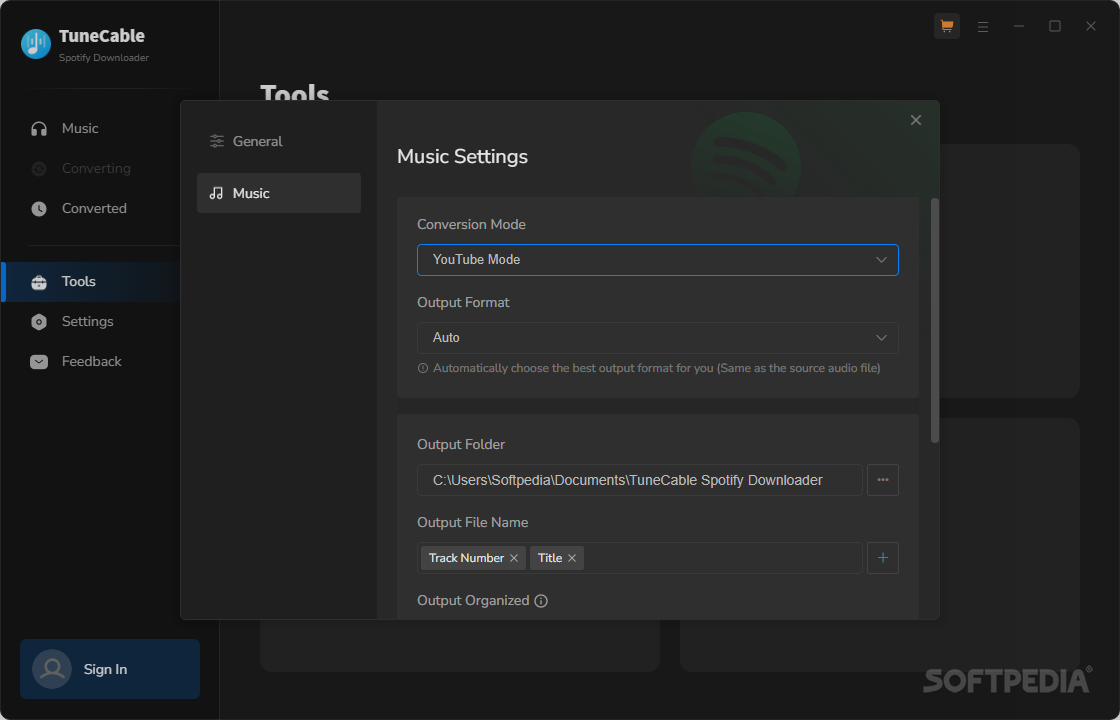Open the Converted section in sidebar
Viewport: 1120px width, 720px height.
coord(93,209)
